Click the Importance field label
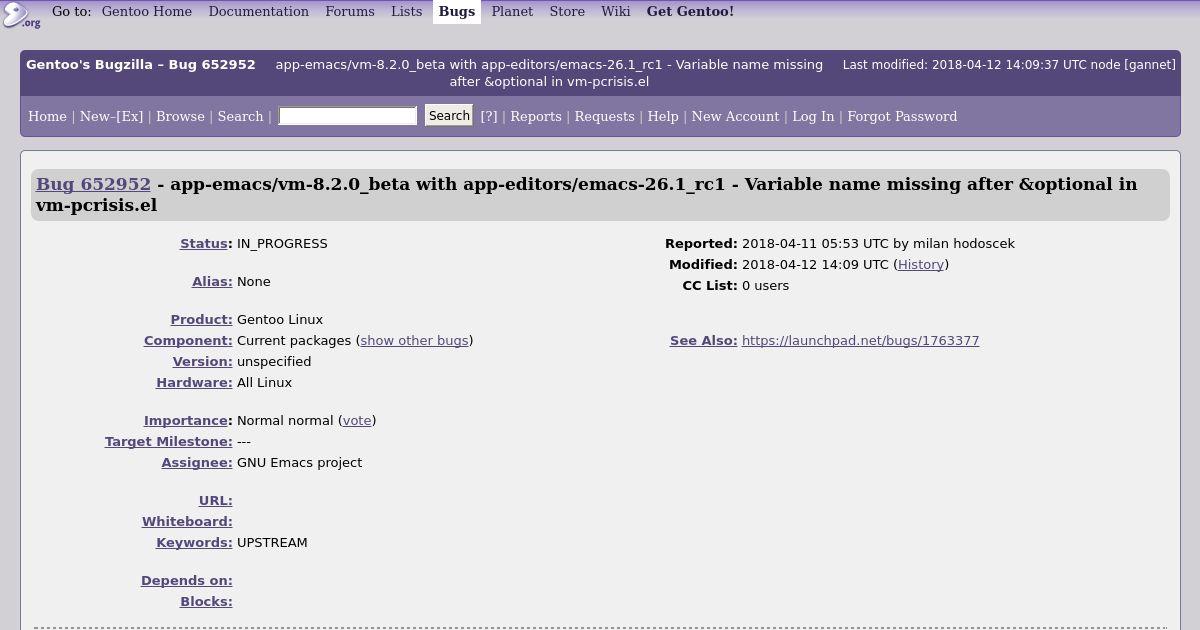The image size is (1200, 630). point(186,420)
